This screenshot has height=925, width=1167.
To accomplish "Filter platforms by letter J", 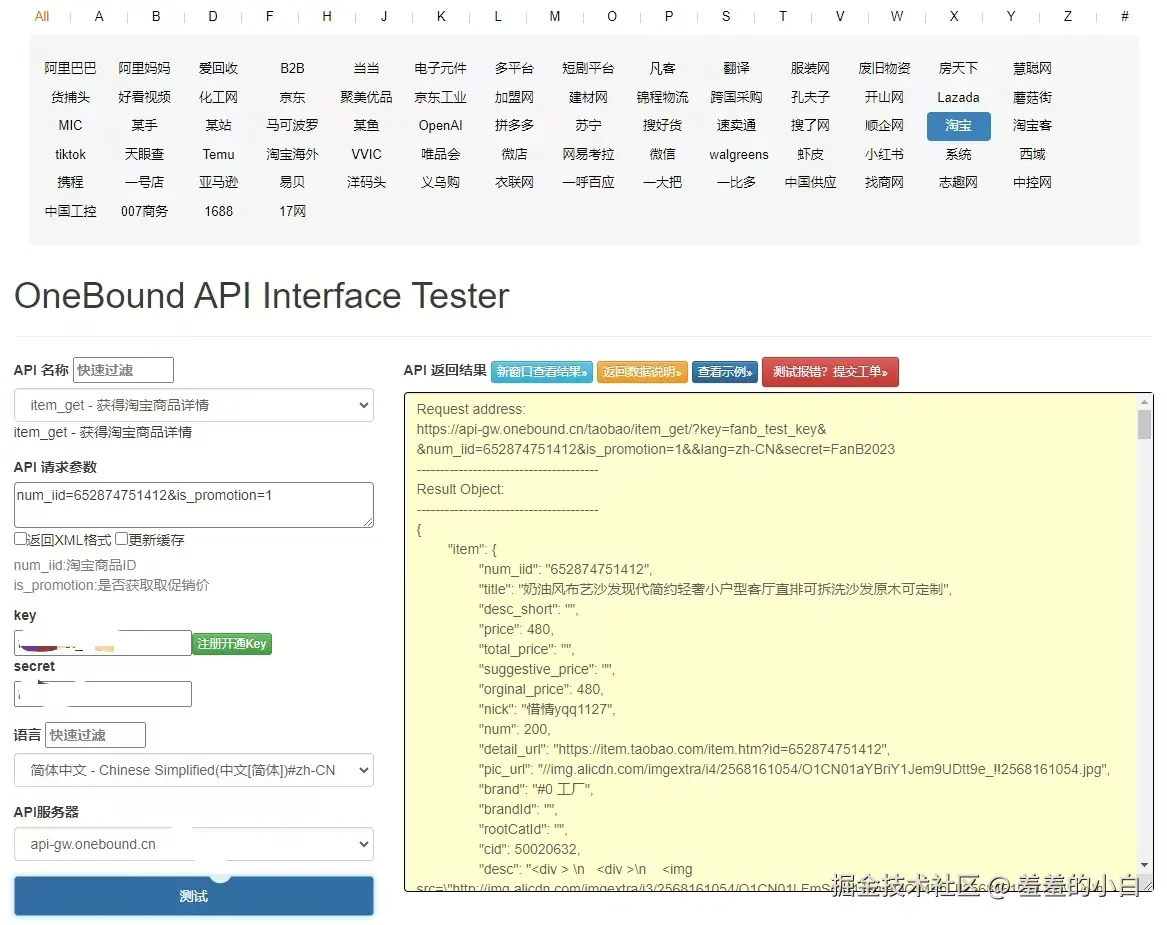I will (384, 16).
